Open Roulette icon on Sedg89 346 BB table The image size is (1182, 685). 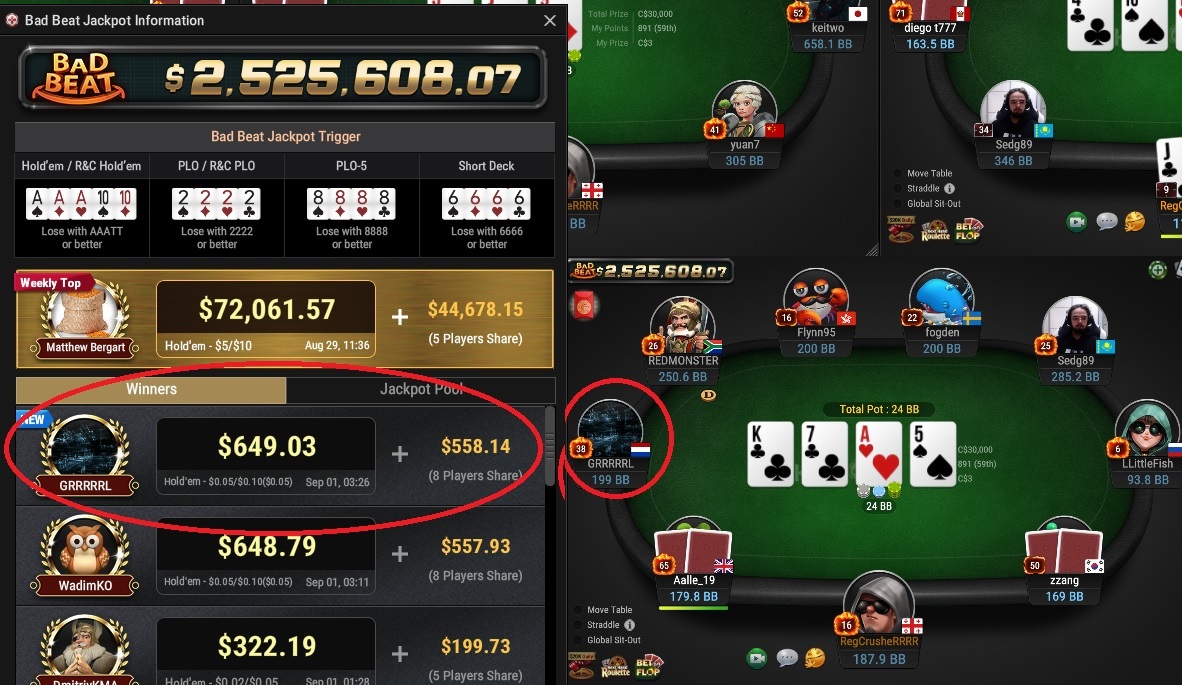pos(934,230)
